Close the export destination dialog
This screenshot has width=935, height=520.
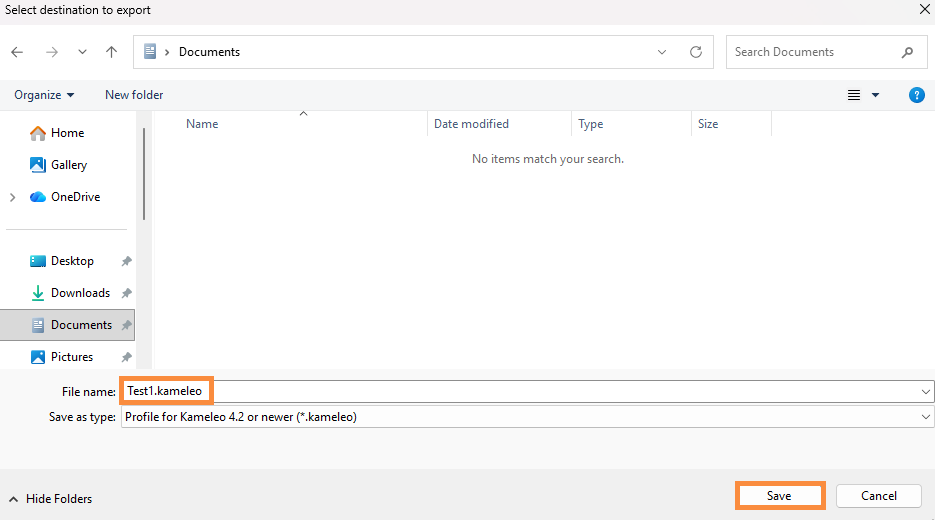[x=924, y=10]
